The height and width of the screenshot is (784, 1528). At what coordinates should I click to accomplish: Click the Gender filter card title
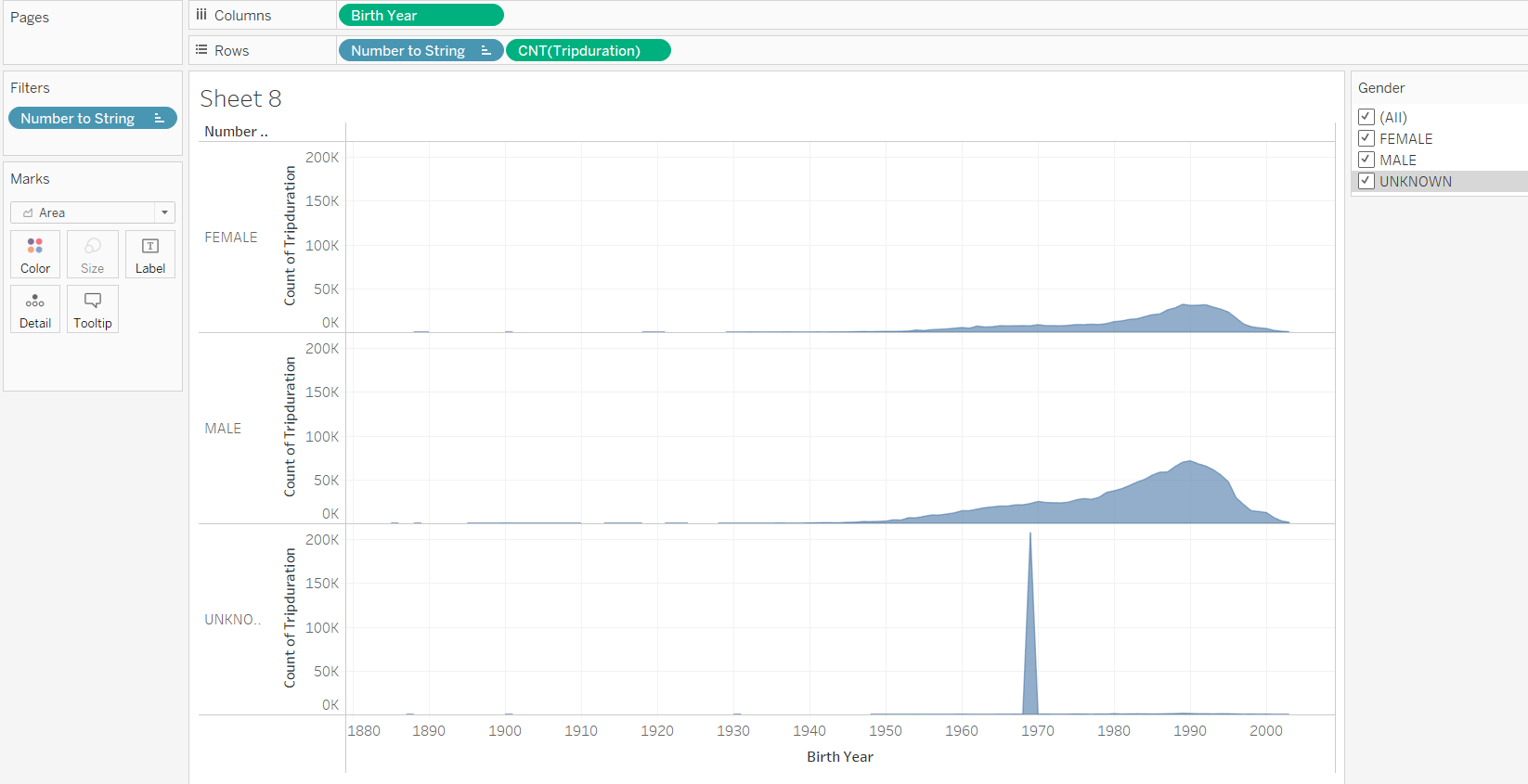pos(1381,88)
